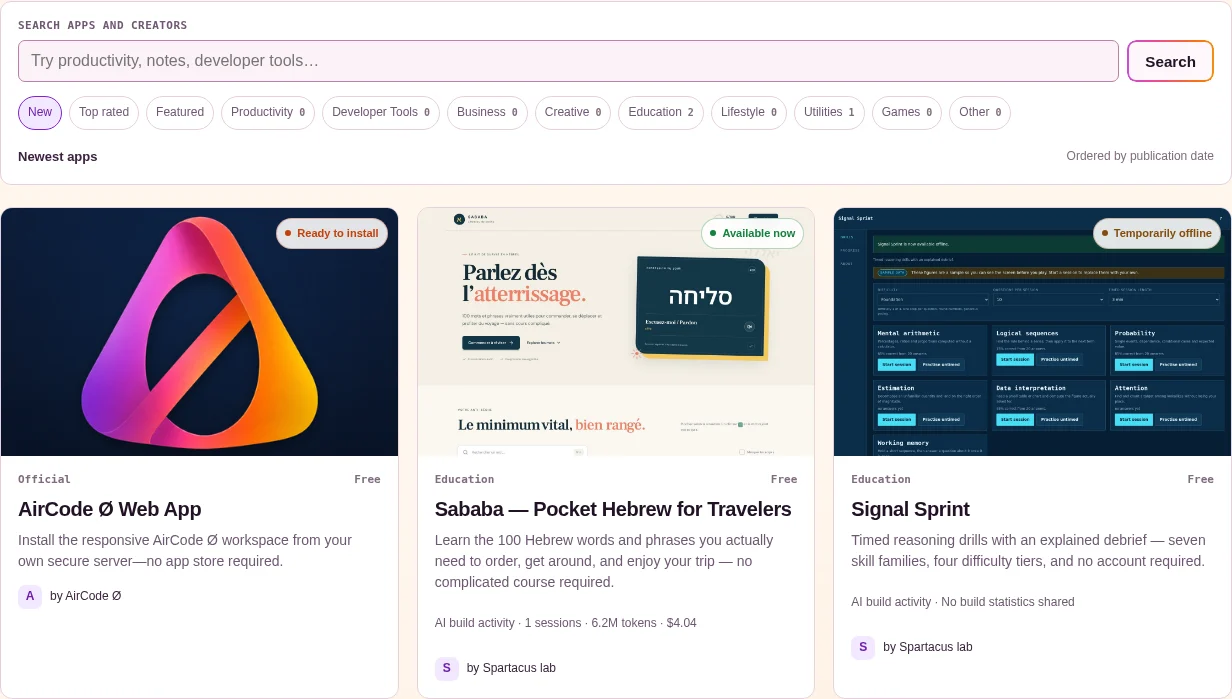This screenshot has height=699, width=1232.
Task: Open creator link by AirCode Ø
Action: click(x=85, y=596)
